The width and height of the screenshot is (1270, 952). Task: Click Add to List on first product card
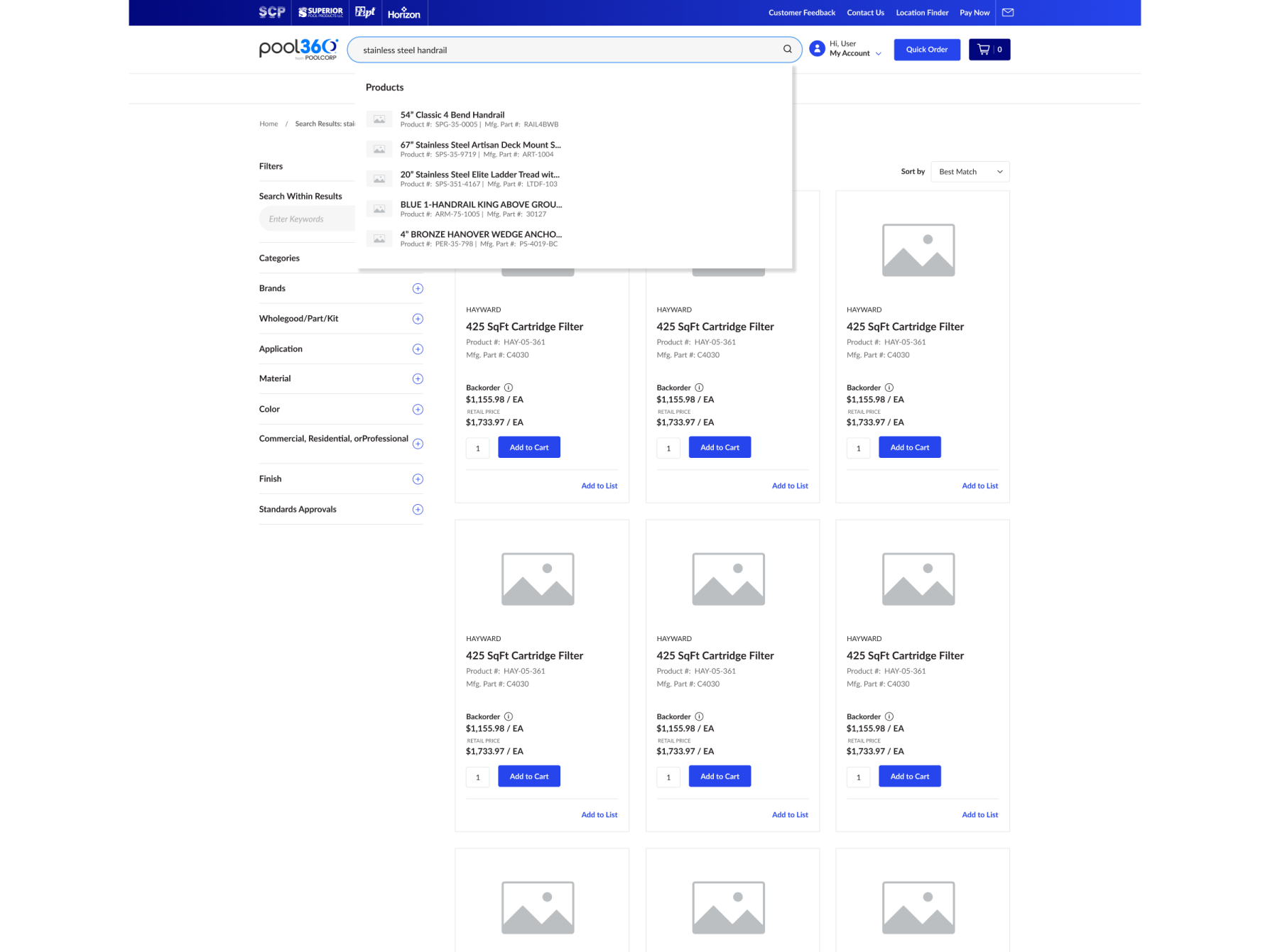(599, 486)
